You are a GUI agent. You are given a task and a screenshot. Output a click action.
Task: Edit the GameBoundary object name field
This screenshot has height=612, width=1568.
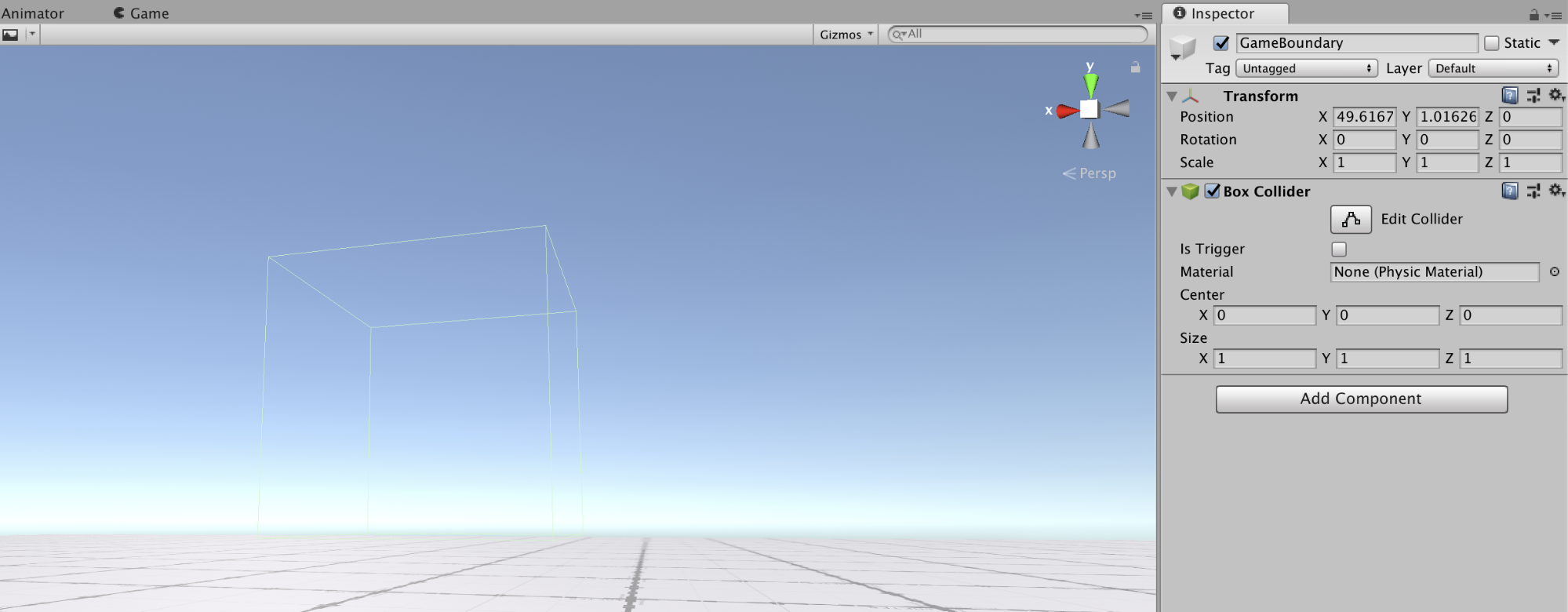1357,43
